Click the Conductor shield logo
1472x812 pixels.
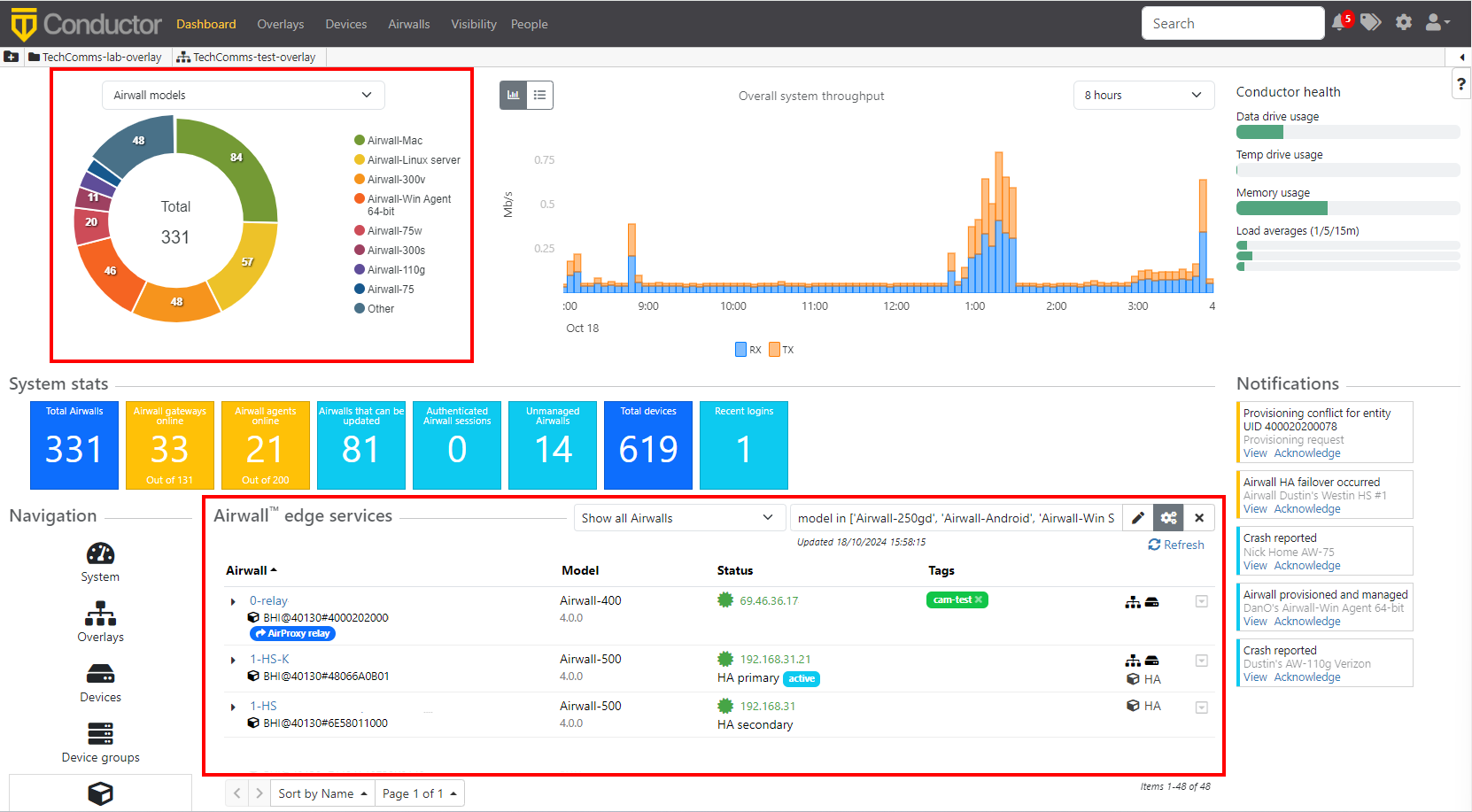(x=24, y=24)
